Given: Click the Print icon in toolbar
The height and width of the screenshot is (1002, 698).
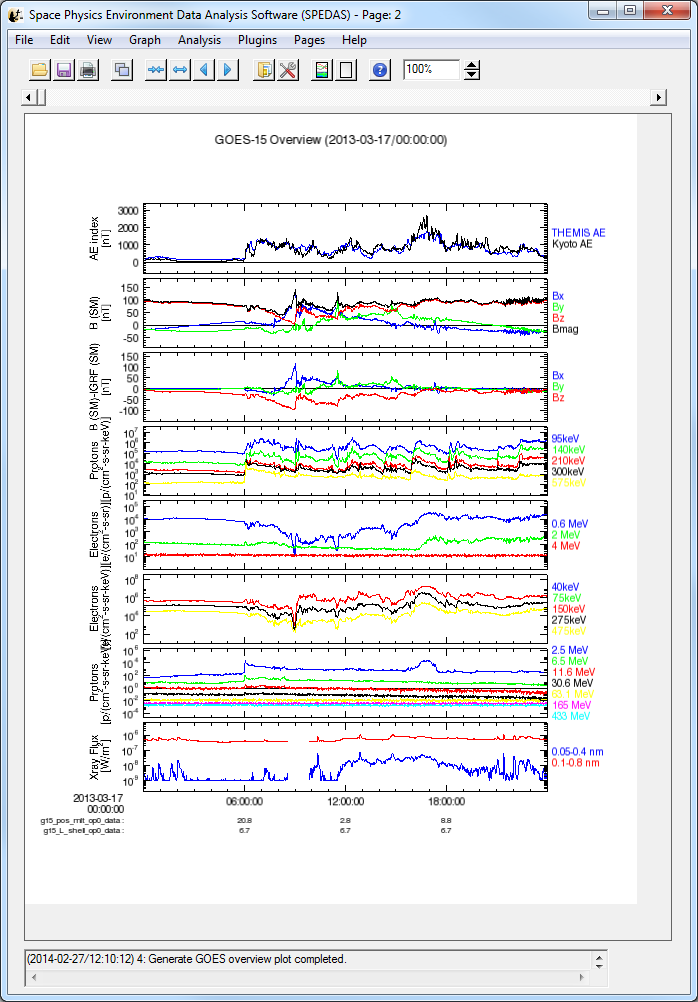Looking at the screenshot, I should 88,70.
